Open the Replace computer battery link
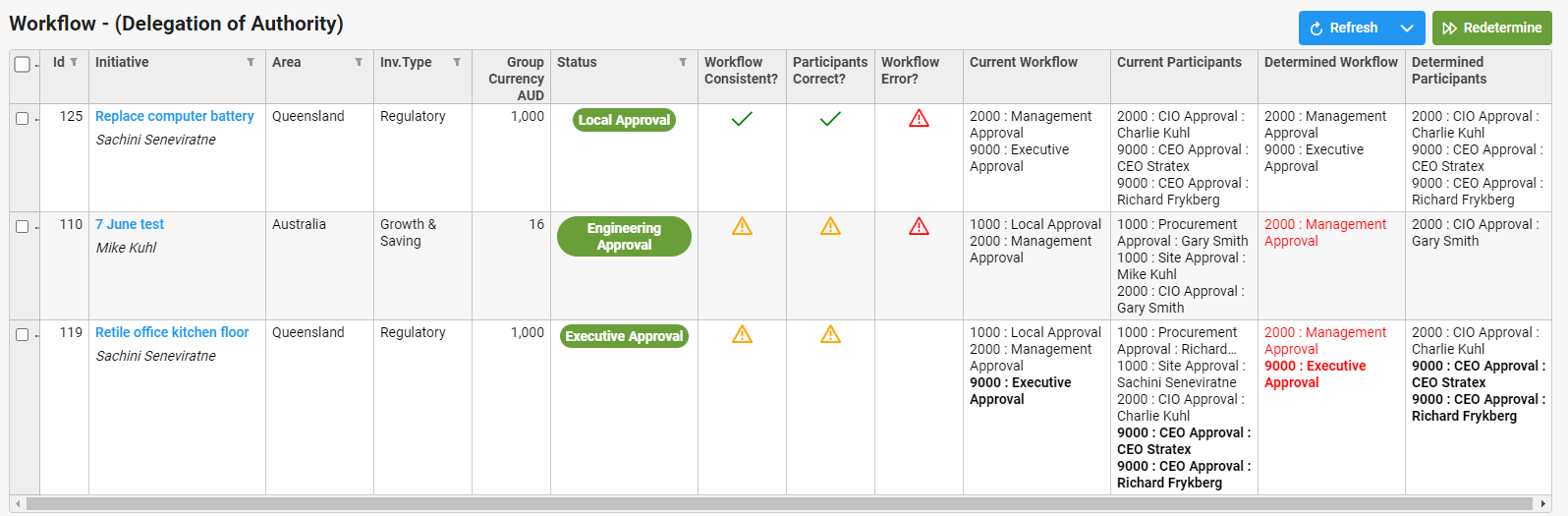This screenshot has width=1568, height=516. click(x=174, y=116)
